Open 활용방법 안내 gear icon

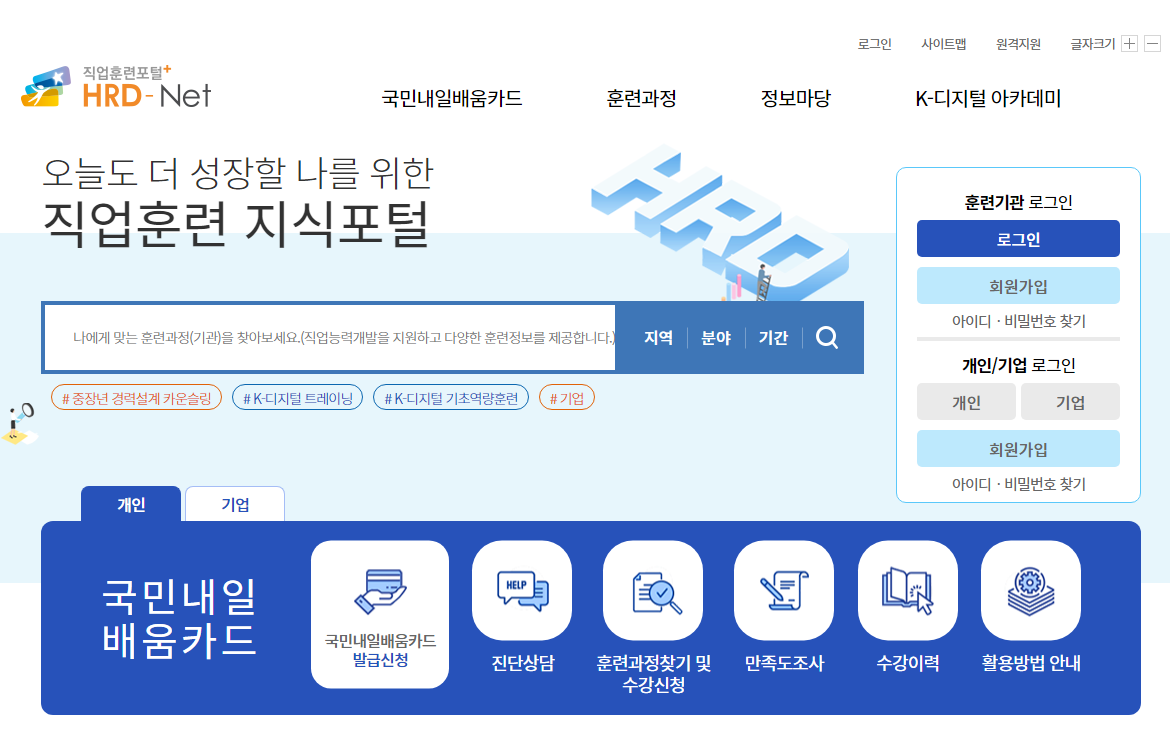click(x=1030, y=590)
